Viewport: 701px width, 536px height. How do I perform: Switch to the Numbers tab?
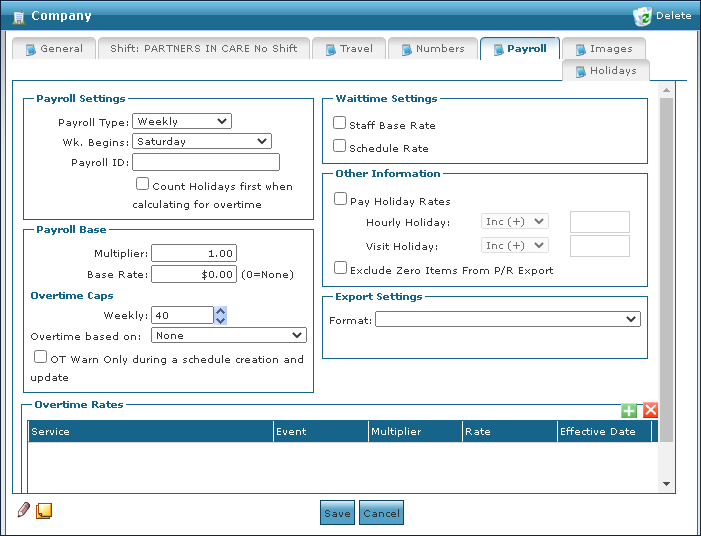(433, 48)
